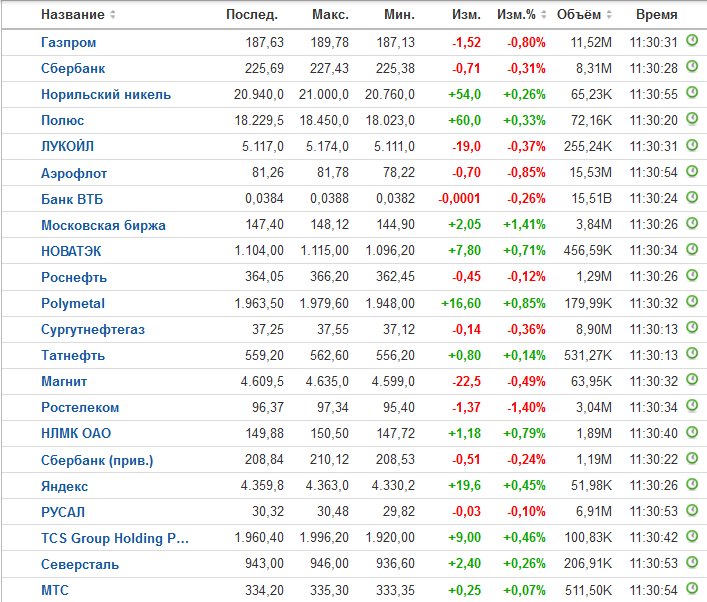Open the Polymetal stock link
707x602 pixels.
click(73, 303)
